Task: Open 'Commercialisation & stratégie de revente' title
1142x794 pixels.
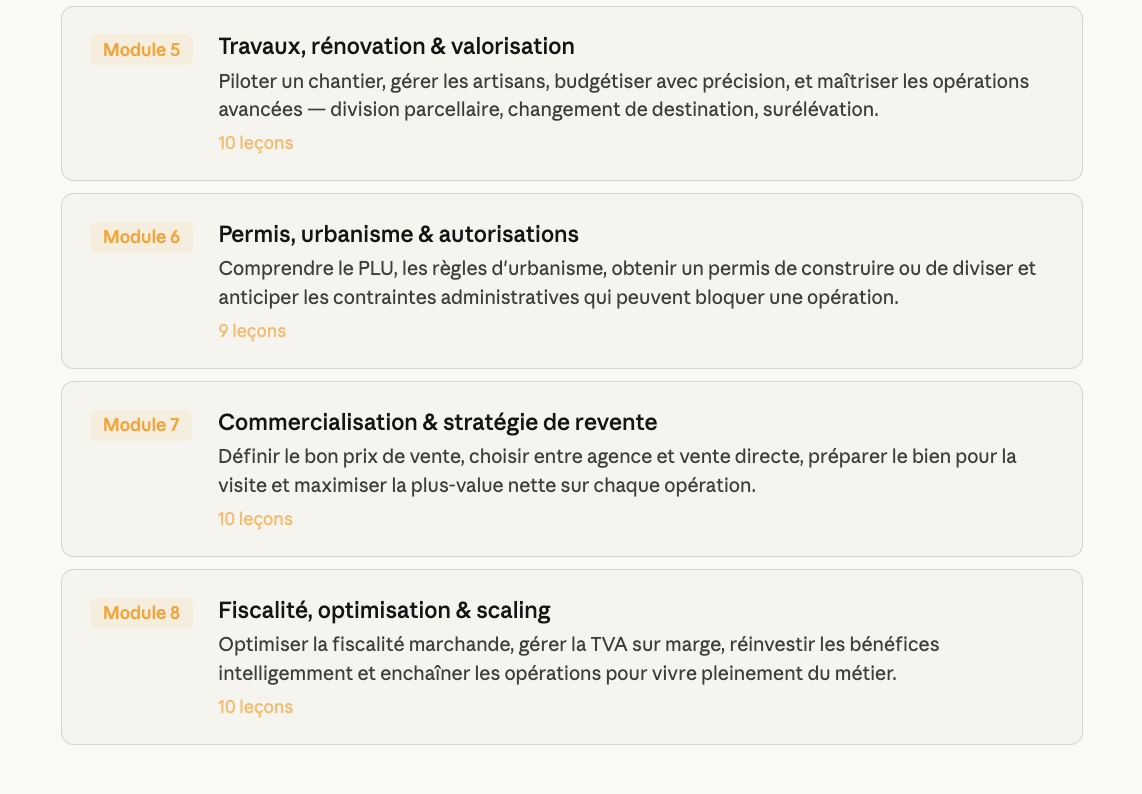Action: tap(437, 422)
